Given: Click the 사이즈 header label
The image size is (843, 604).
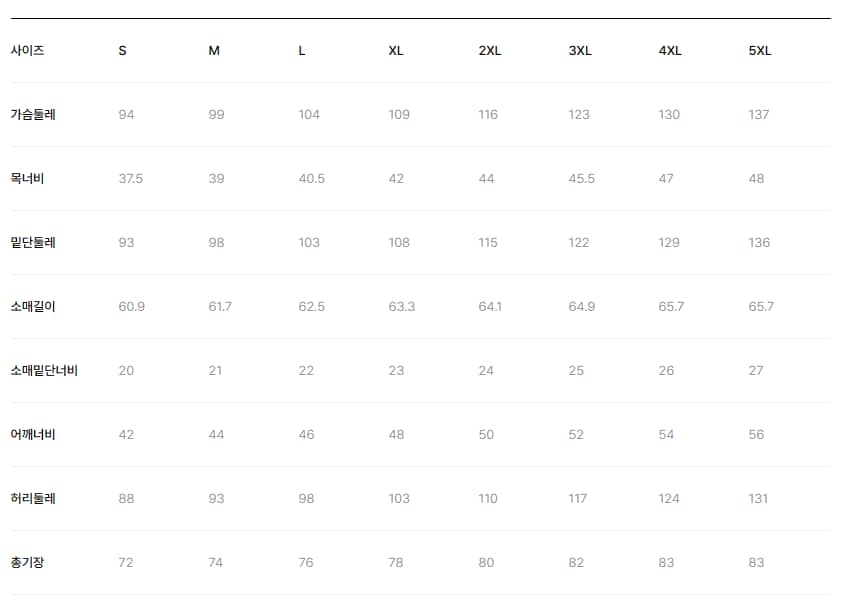Looking at the screenshot, I should point(27,51).
